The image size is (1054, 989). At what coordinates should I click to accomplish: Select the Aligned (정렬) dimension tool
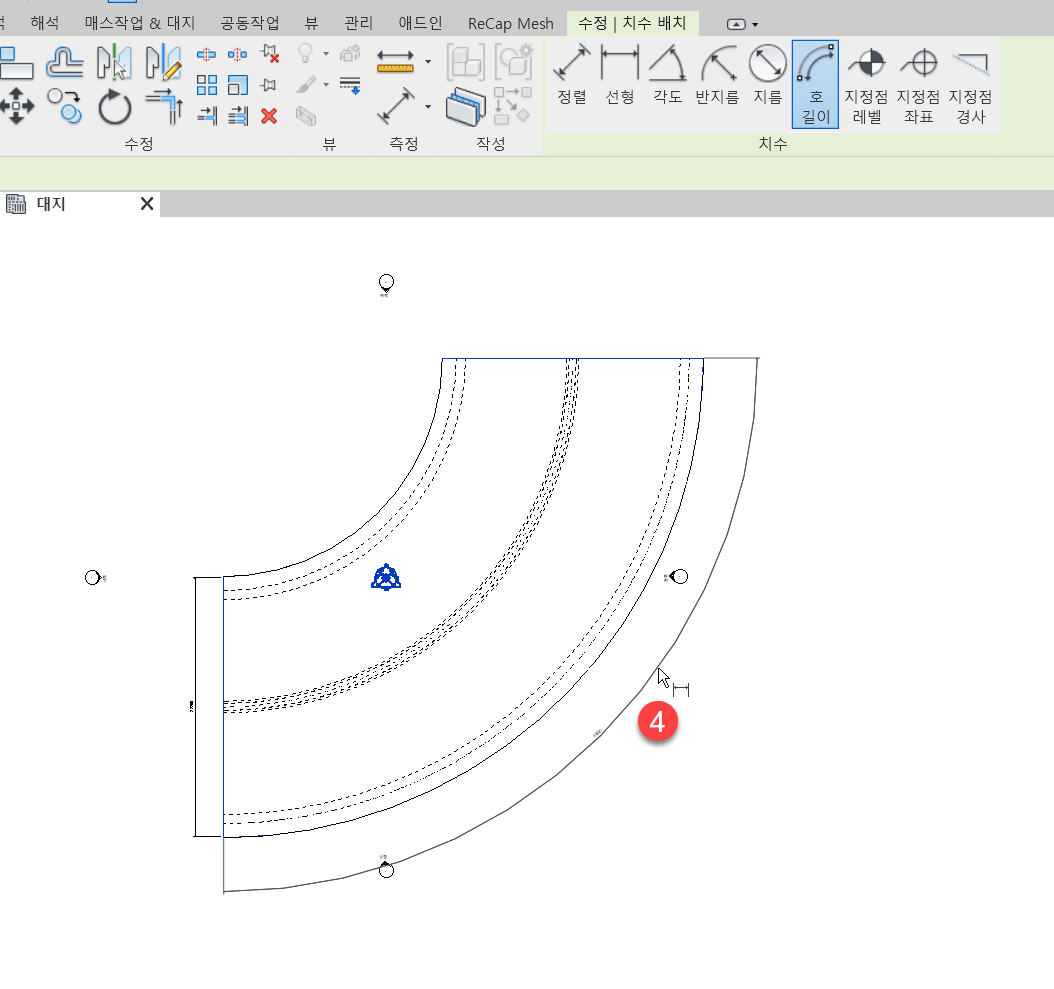click(571, 76)
